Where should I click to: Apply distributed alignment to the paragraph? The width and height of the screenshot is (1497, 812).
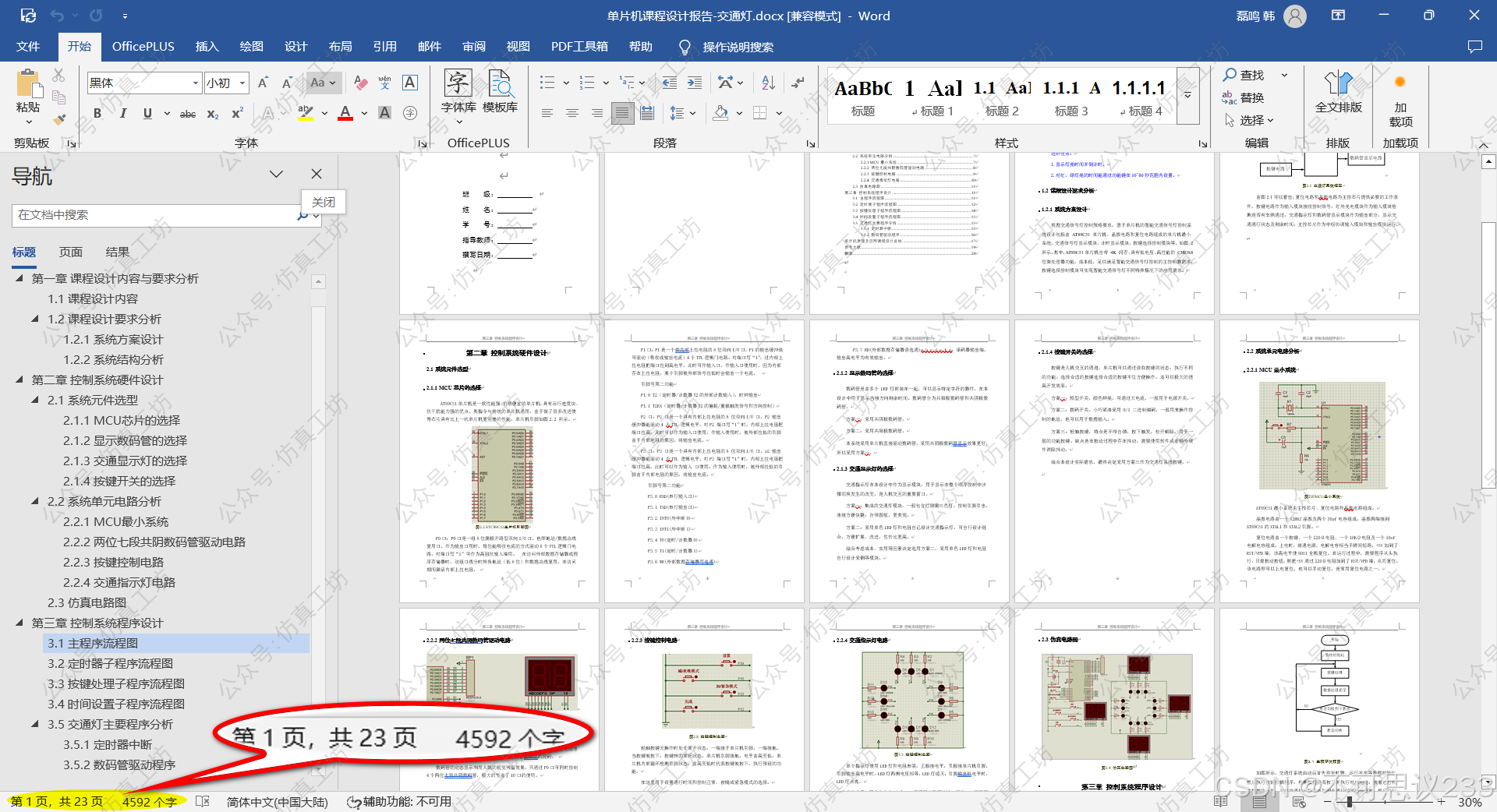pos(647,114)
